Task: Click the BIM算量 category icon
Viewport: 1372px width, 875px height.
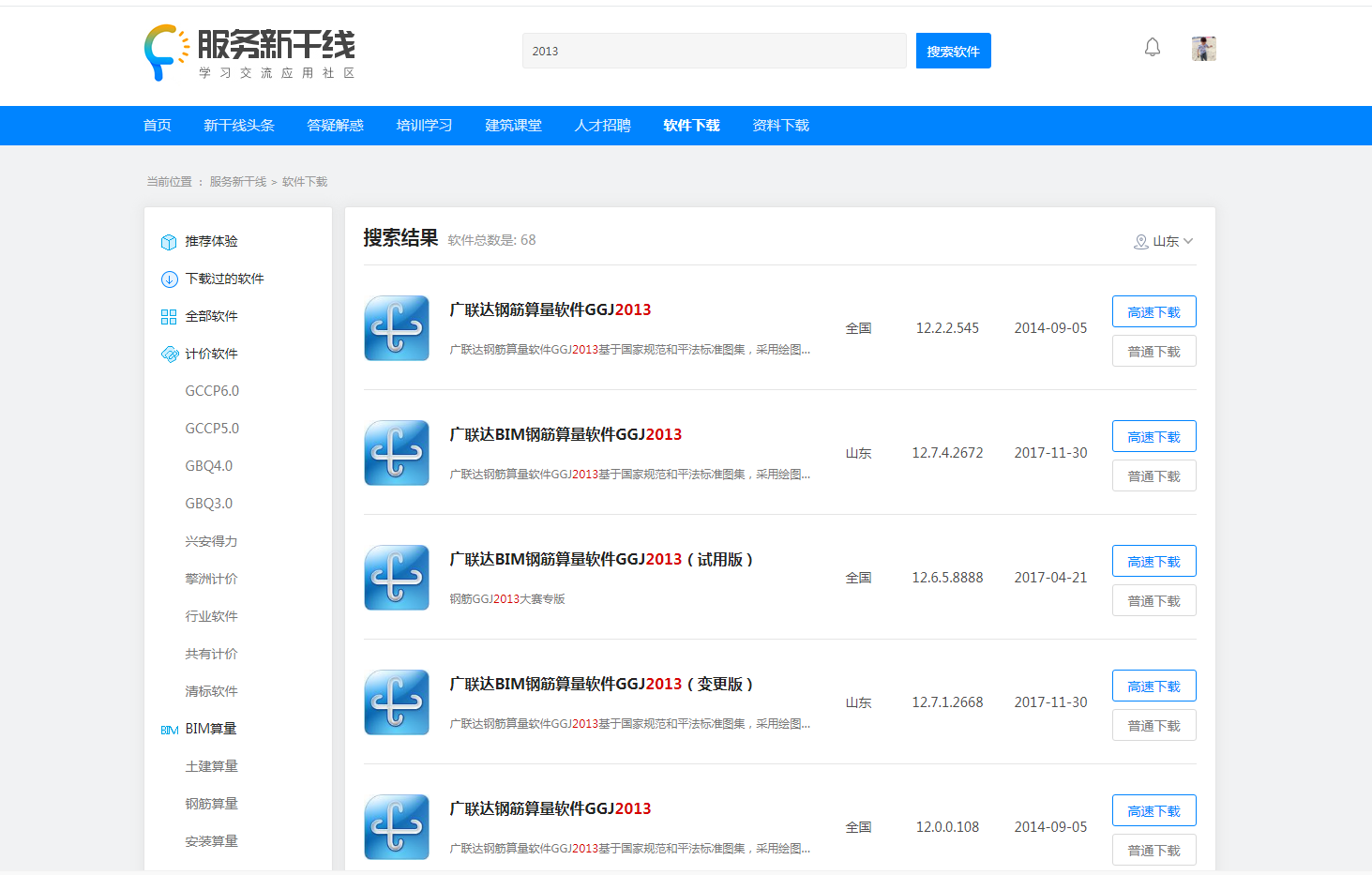Action: click(x=169, y=730)
